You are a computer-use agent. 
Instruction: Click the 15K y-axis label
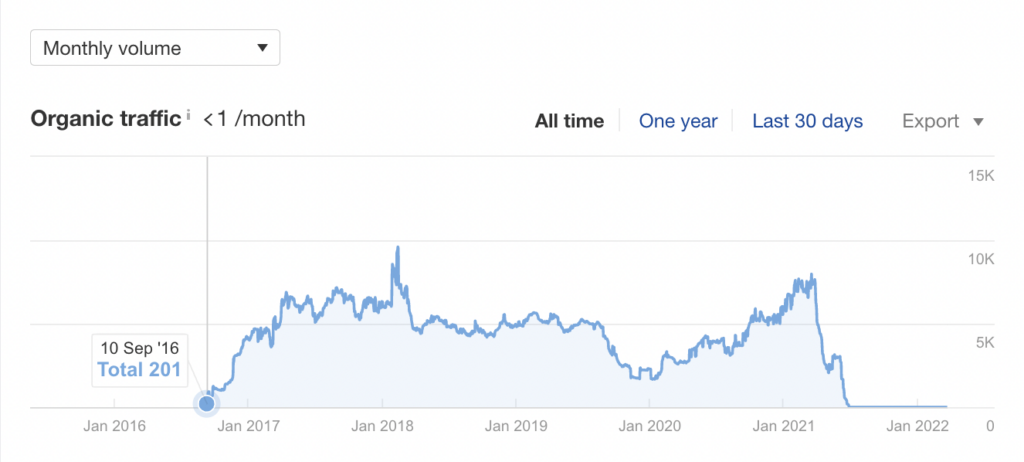coord(980,176)
